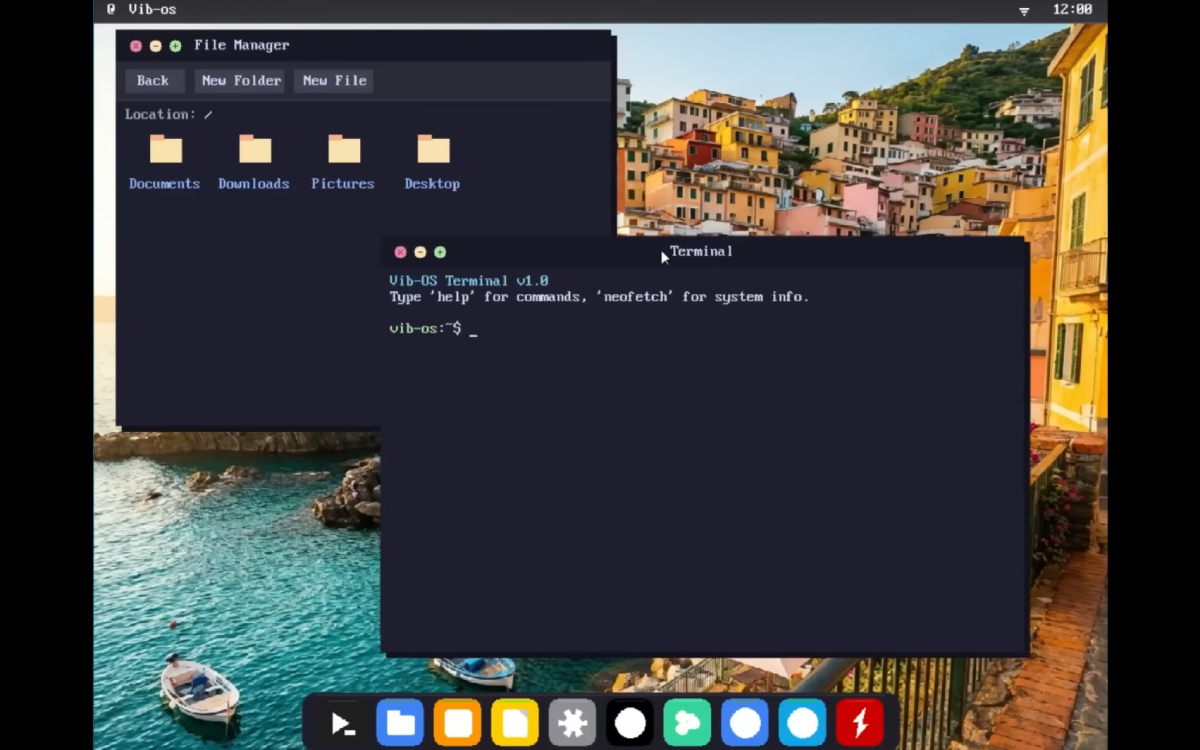The height and width of the screenshot is (750, 1200).
Task: Click the Wi-Fi status icon in top bar
Action: (1024, 10)
